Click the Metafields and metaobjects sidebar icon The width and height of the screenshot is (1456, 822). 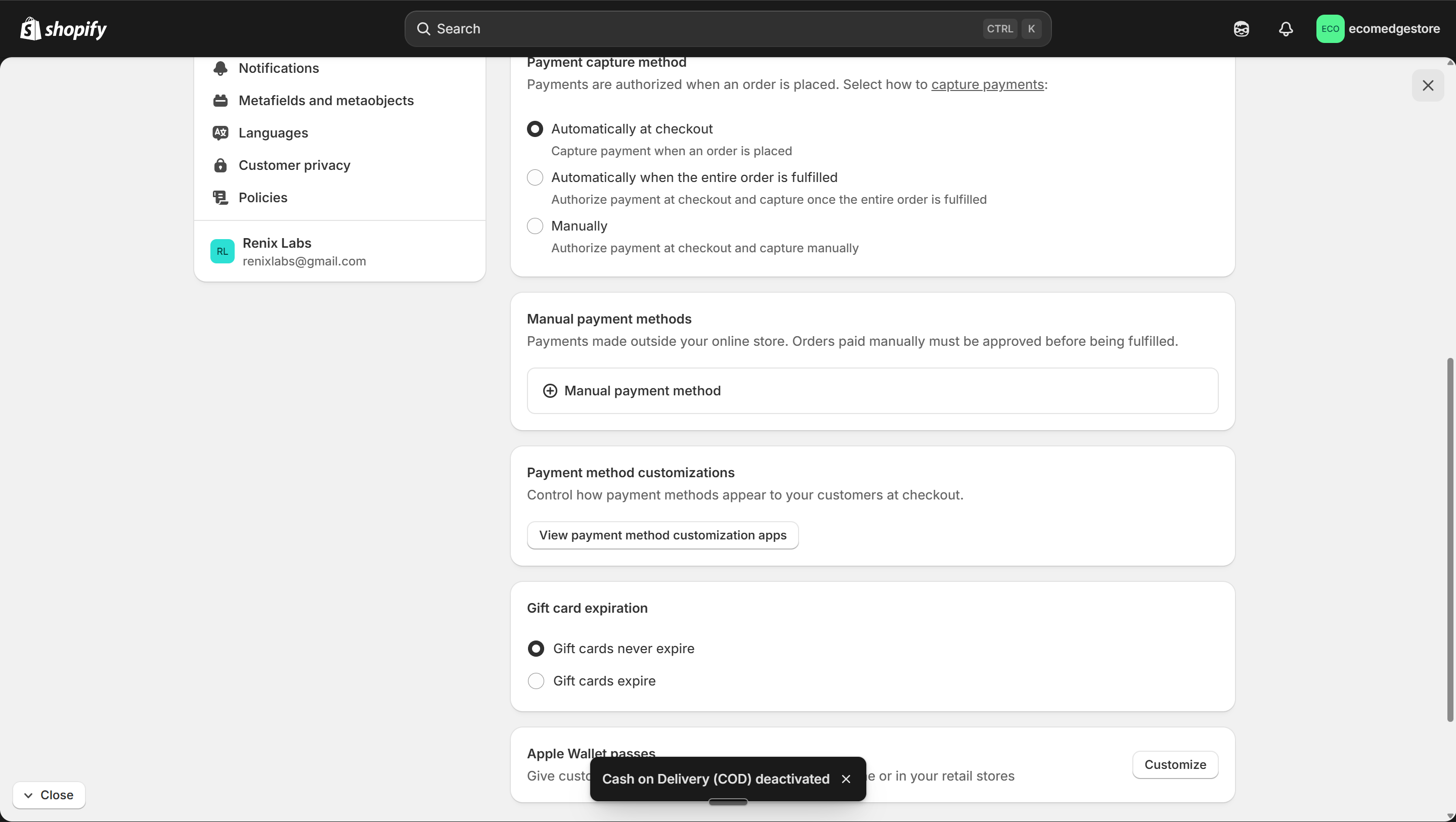click(221, 100)
